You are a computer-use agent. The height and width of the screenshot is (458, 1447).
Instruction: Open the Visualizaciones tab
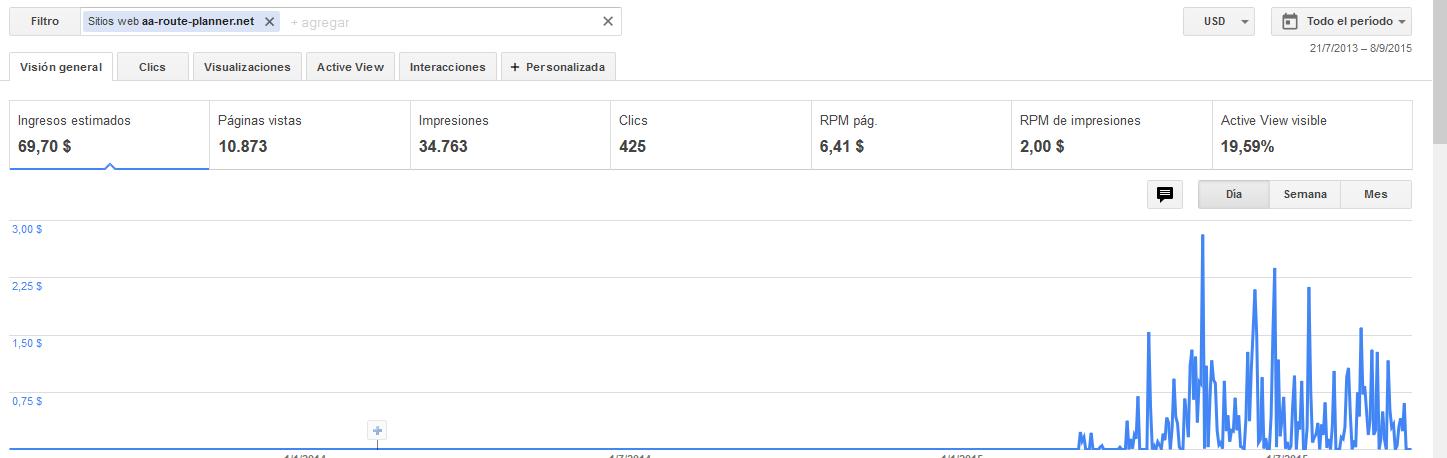(x=247, y=67)
